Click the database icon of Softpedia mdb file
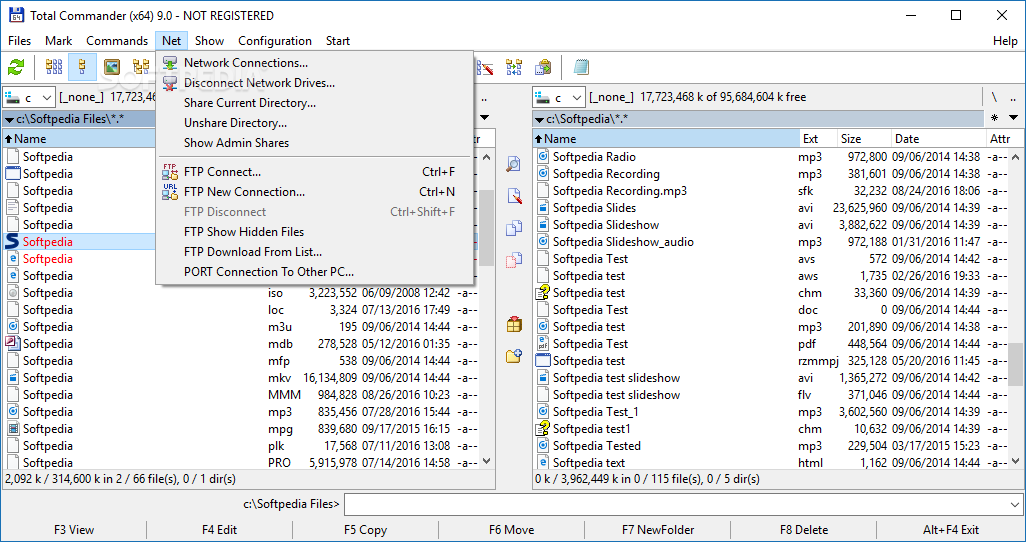The width and height of the screenshot is (1026, 542). 13,344
